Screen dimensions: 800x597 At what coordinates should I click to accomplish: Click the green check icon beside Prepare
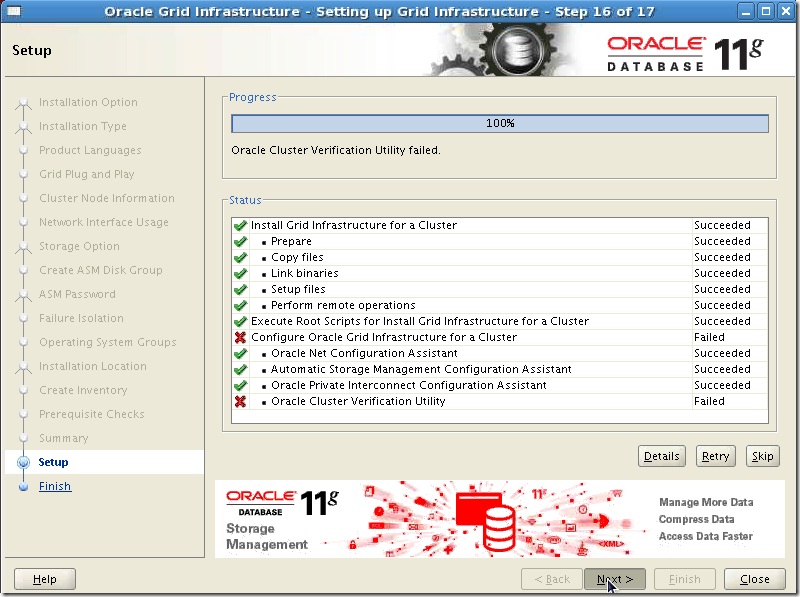click(240, 241)
